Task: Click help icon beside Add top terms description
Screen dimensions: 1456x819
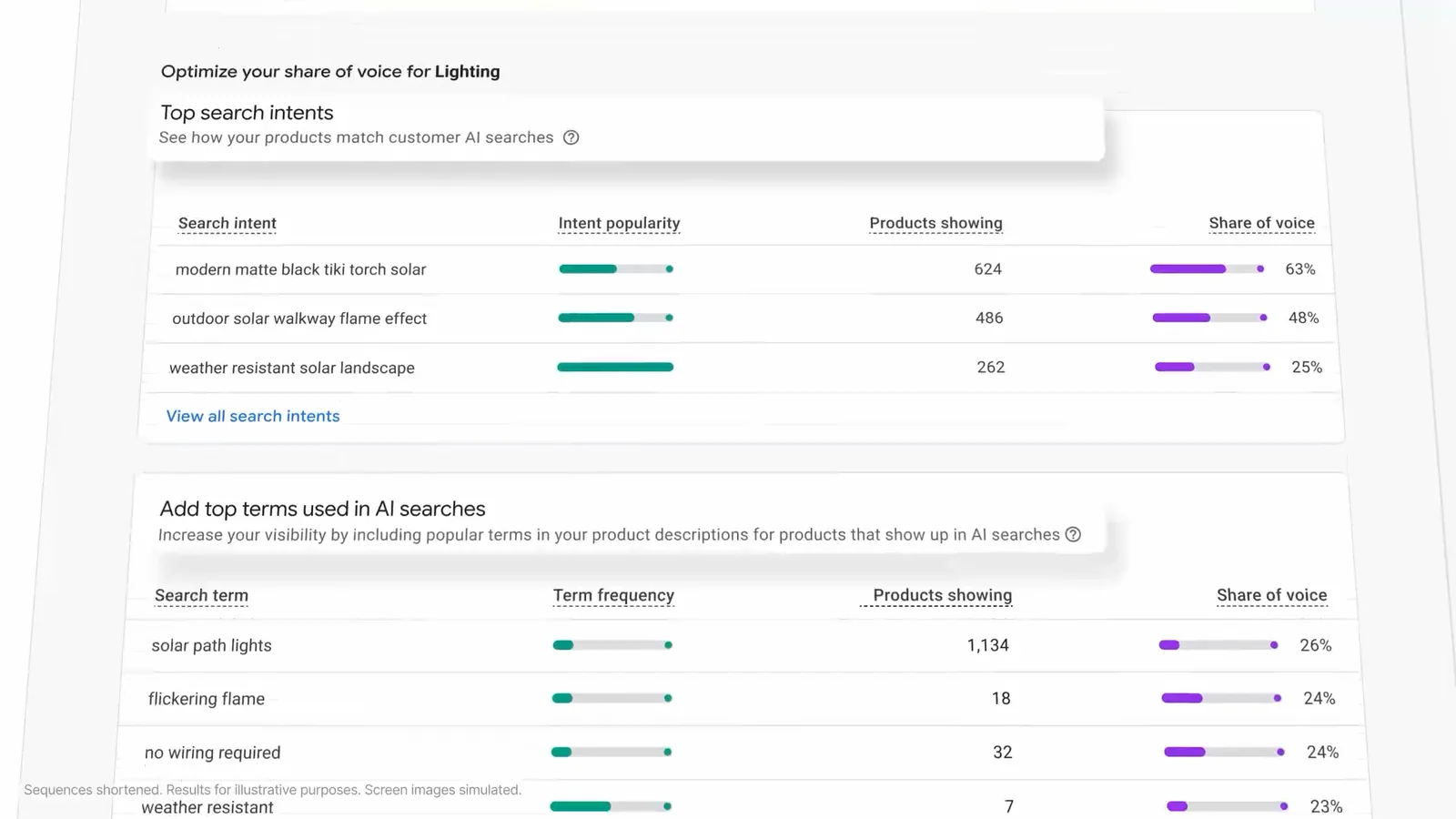Action: point(1073,534)
